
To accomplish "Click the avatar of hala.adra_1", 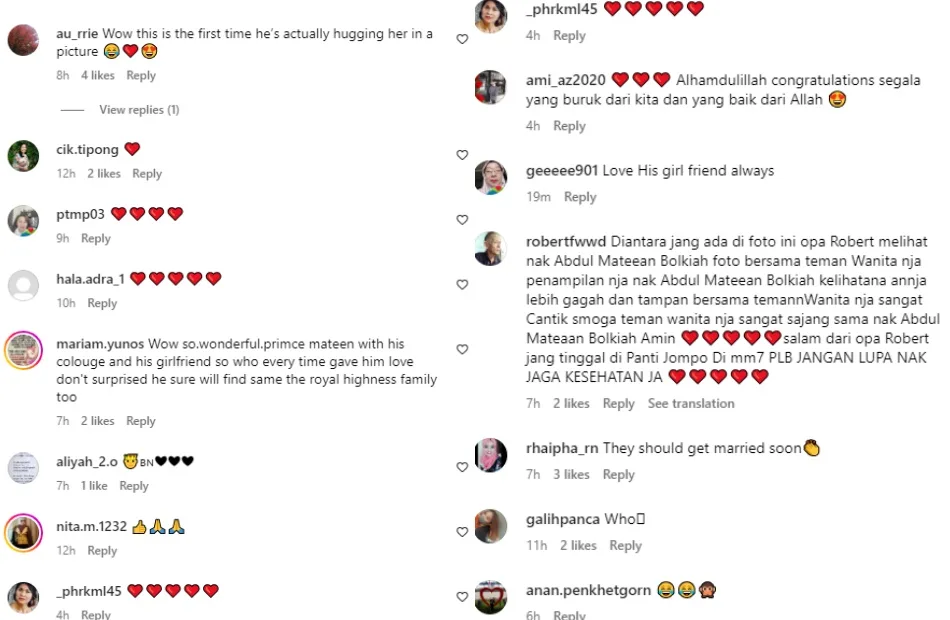I will (x=23, y=286).
